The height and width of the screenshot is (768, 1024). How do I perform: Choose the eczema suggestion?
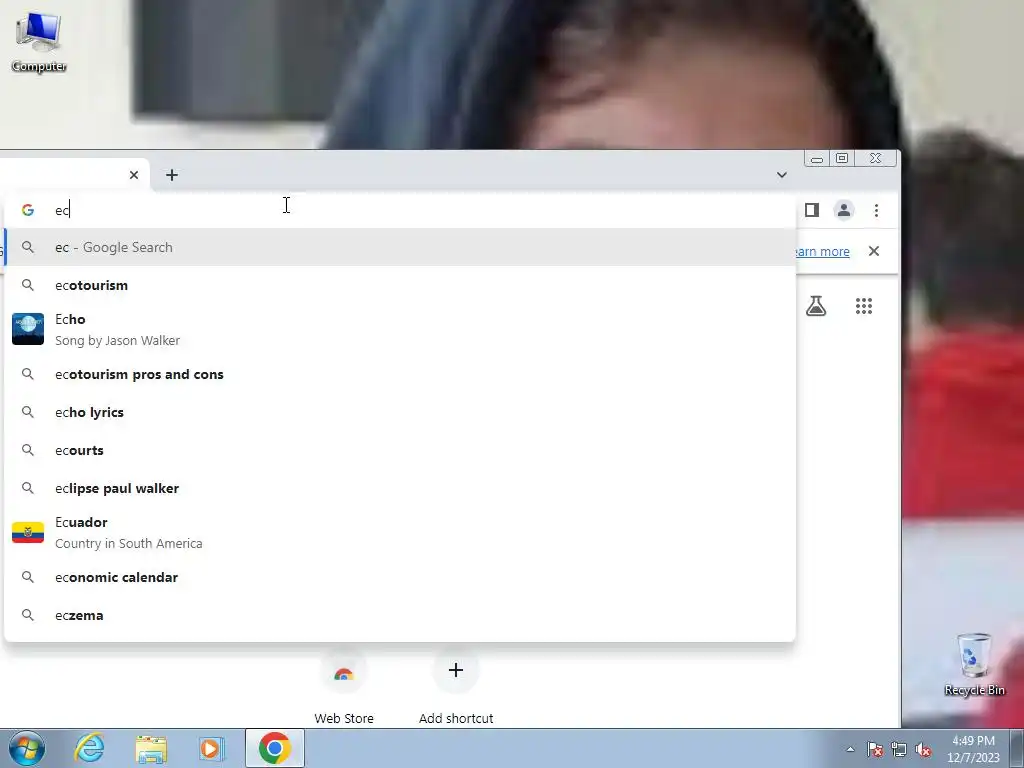(400, 615)
